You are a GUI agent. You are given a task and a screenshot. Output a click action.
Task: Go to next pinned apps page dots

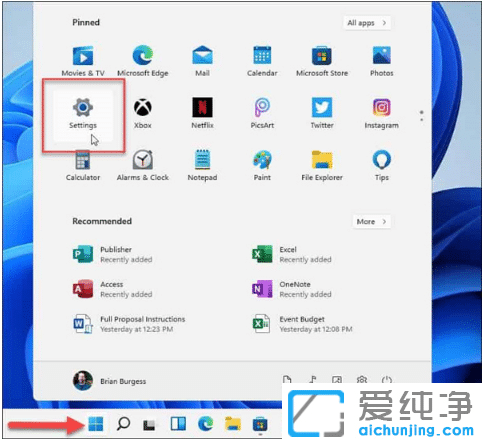point(422,116)
